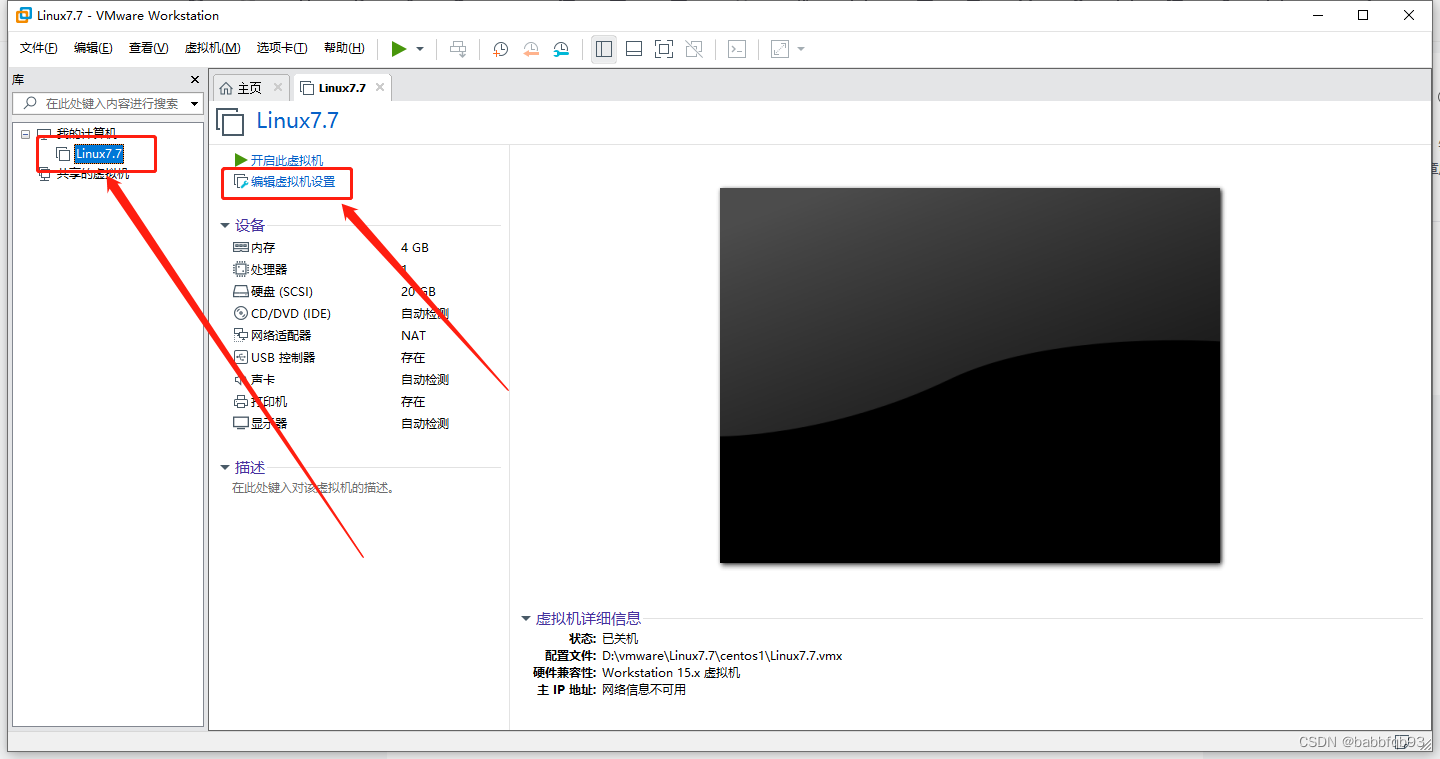Click the 4 GB memory value

[x=415, y=247]
